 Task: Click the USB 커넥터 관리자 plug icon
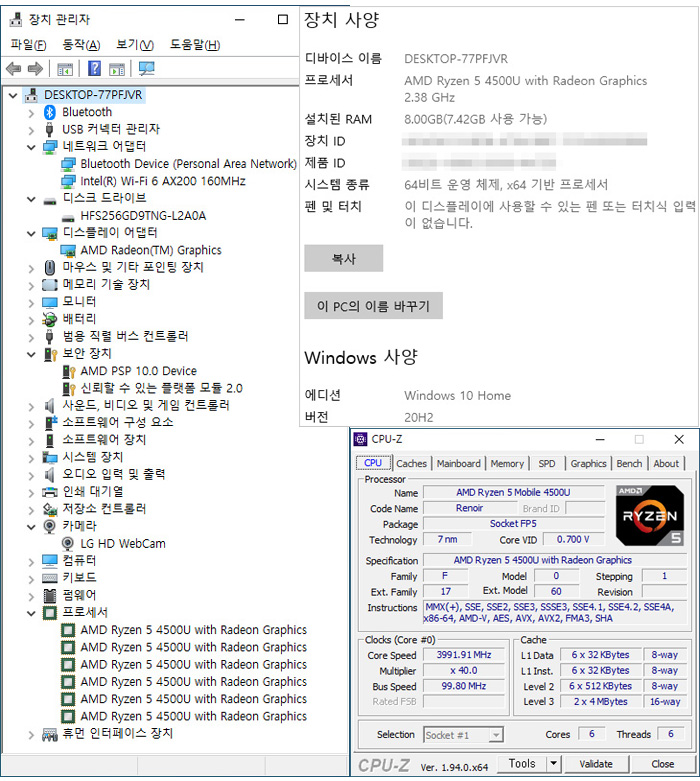[x=49, y=130]
